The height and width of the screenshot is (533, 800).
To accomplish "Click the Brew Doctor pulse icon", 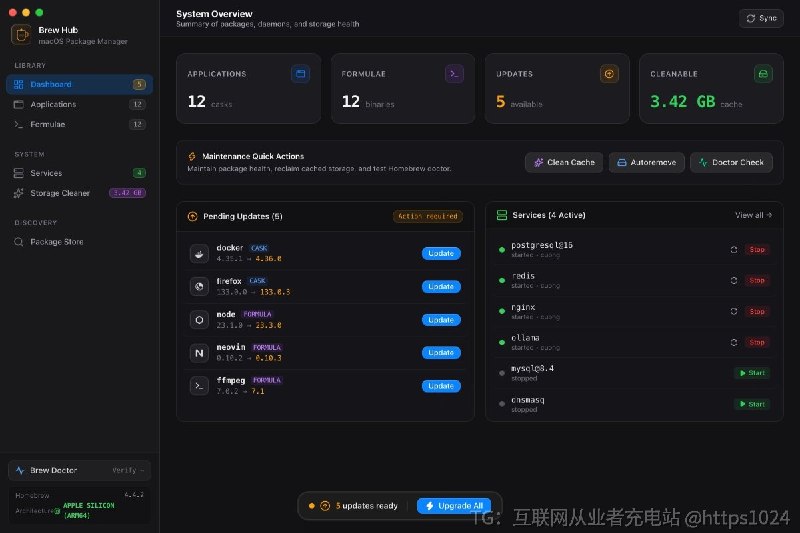I will [20, 470].
